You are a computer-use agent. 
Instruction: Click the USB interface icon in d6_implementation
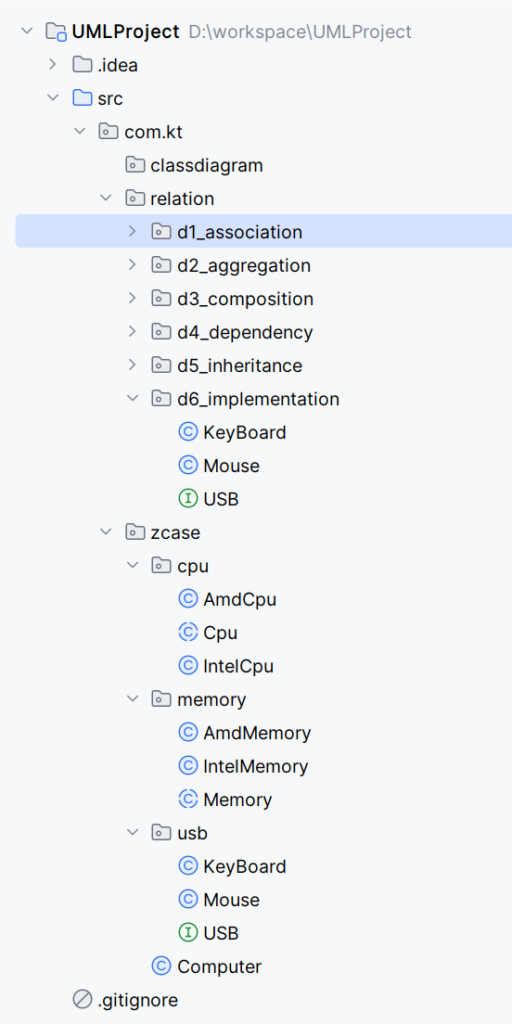point(187,500)
